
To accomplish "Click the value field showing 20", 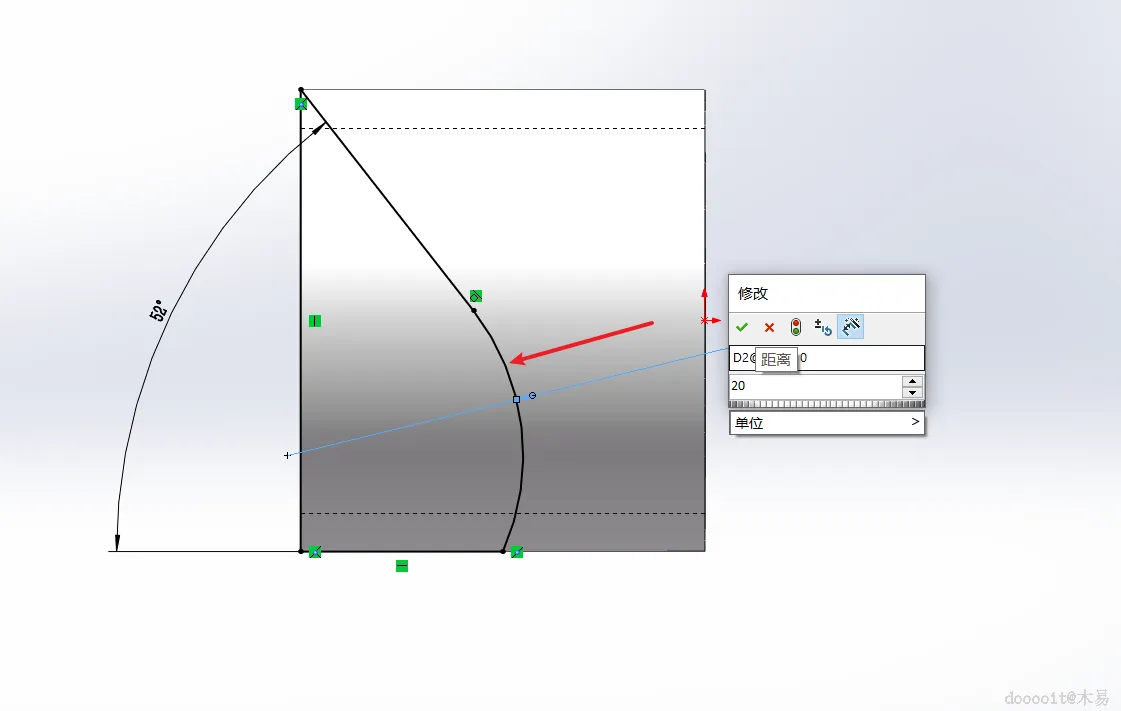I will 815,386.
